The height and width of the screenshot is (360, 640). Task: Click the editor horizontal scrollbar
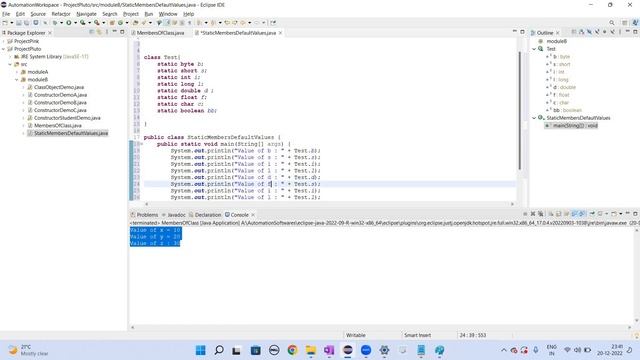pyautogui.click(x=330, y=204)
